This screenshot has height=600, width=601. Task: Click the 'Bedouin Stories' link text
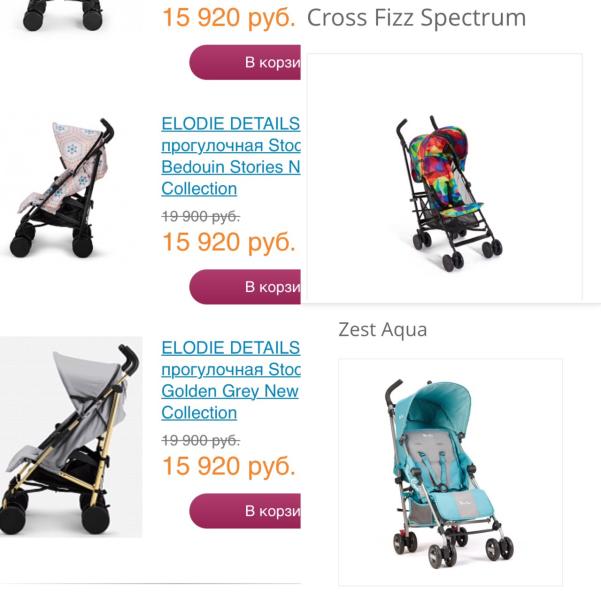[x=230, y=167]
